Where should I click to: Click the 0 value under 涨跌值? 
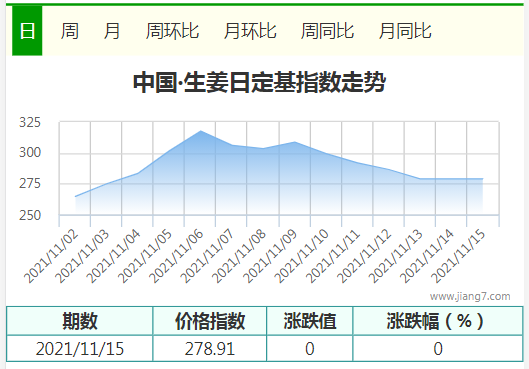[x=310, y=349]
